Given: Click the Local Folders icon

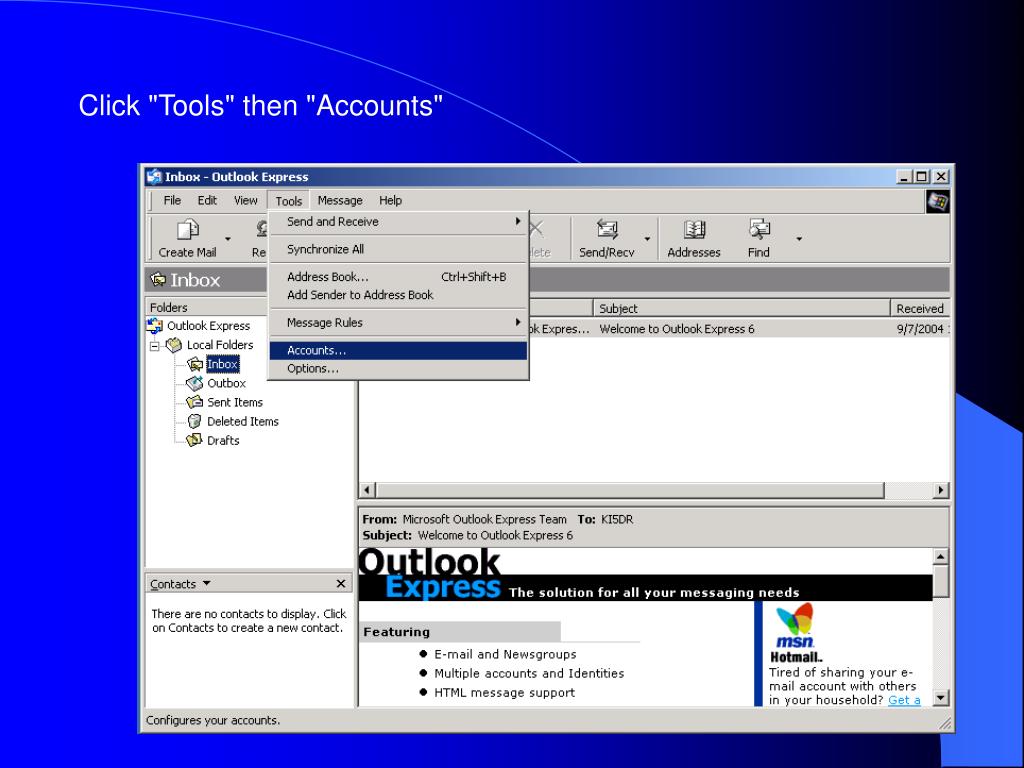Looking at the screenshot, I should click(174, 345).
